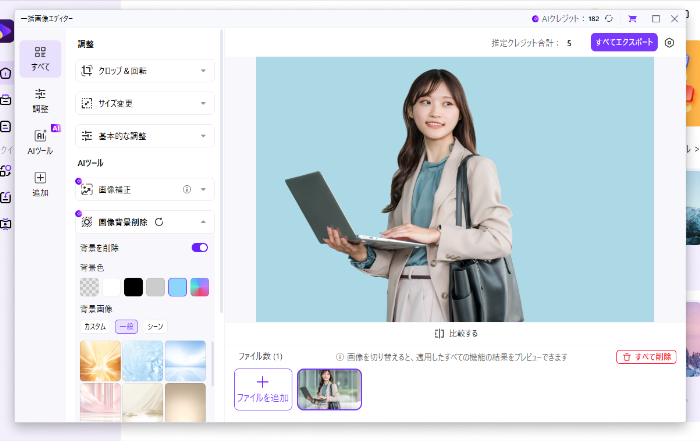700x441 pixels.
Task: Close the image editor window
Action: tap(675, 19)
